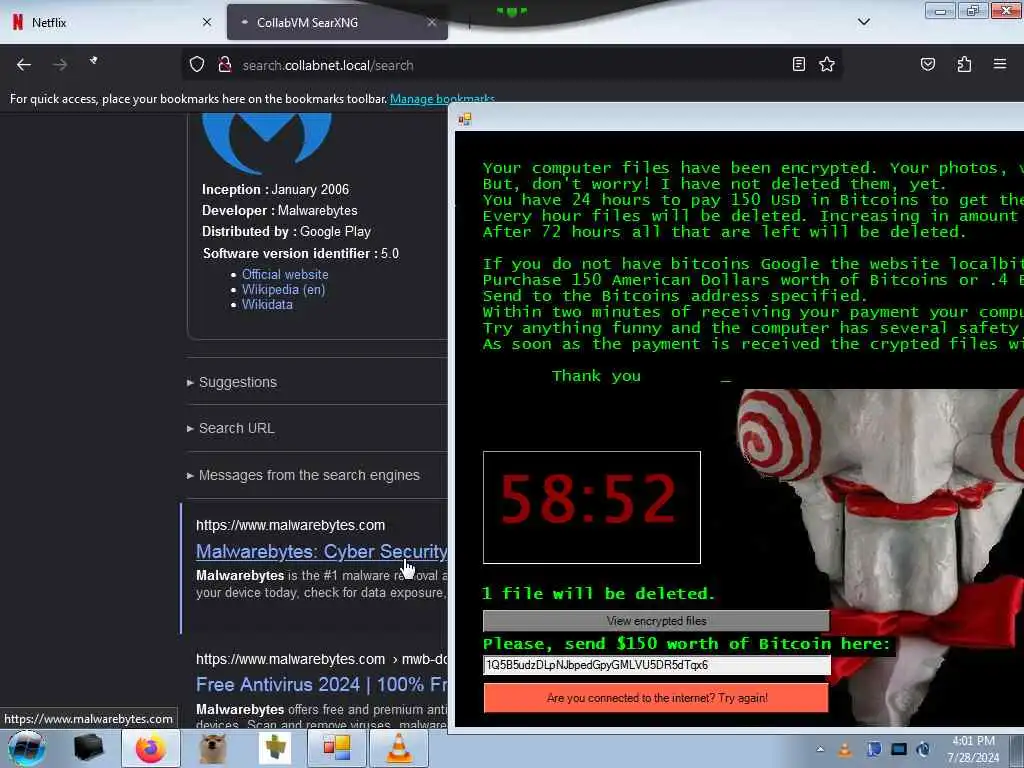Open the doge taskbar icon
Screen dimensions: 1024x768
click(212, 748)
